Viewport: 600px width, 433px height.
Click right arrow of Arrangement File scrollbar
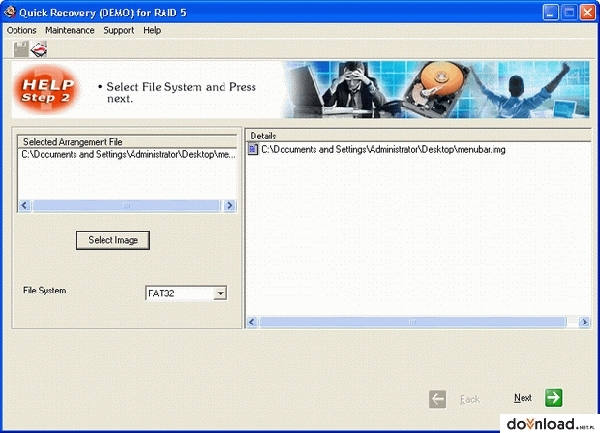[x=230, y=205]
